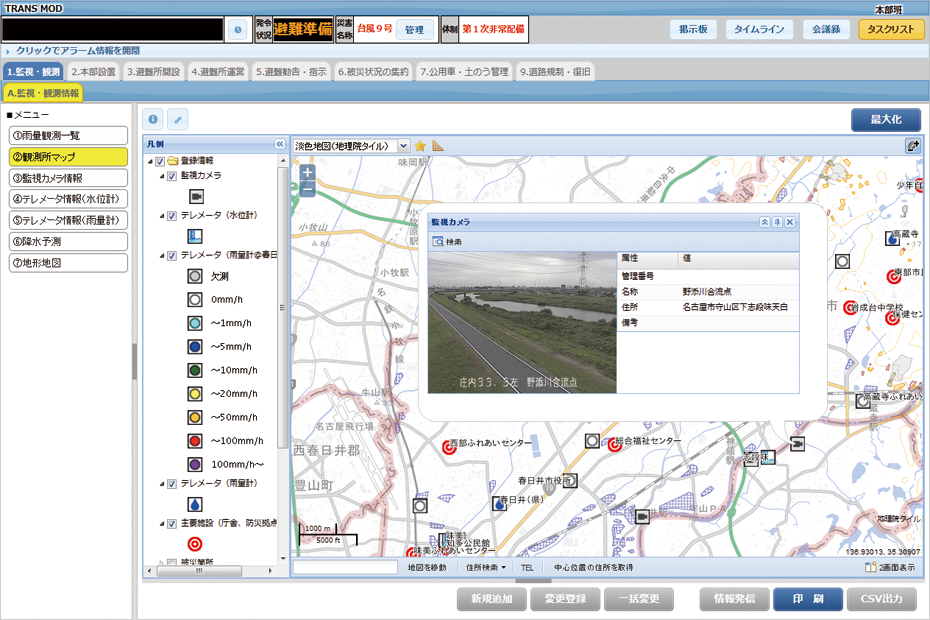Open ⑥降水予測 menu item
This screenshot has width=930, height=620.
[68, 241]
